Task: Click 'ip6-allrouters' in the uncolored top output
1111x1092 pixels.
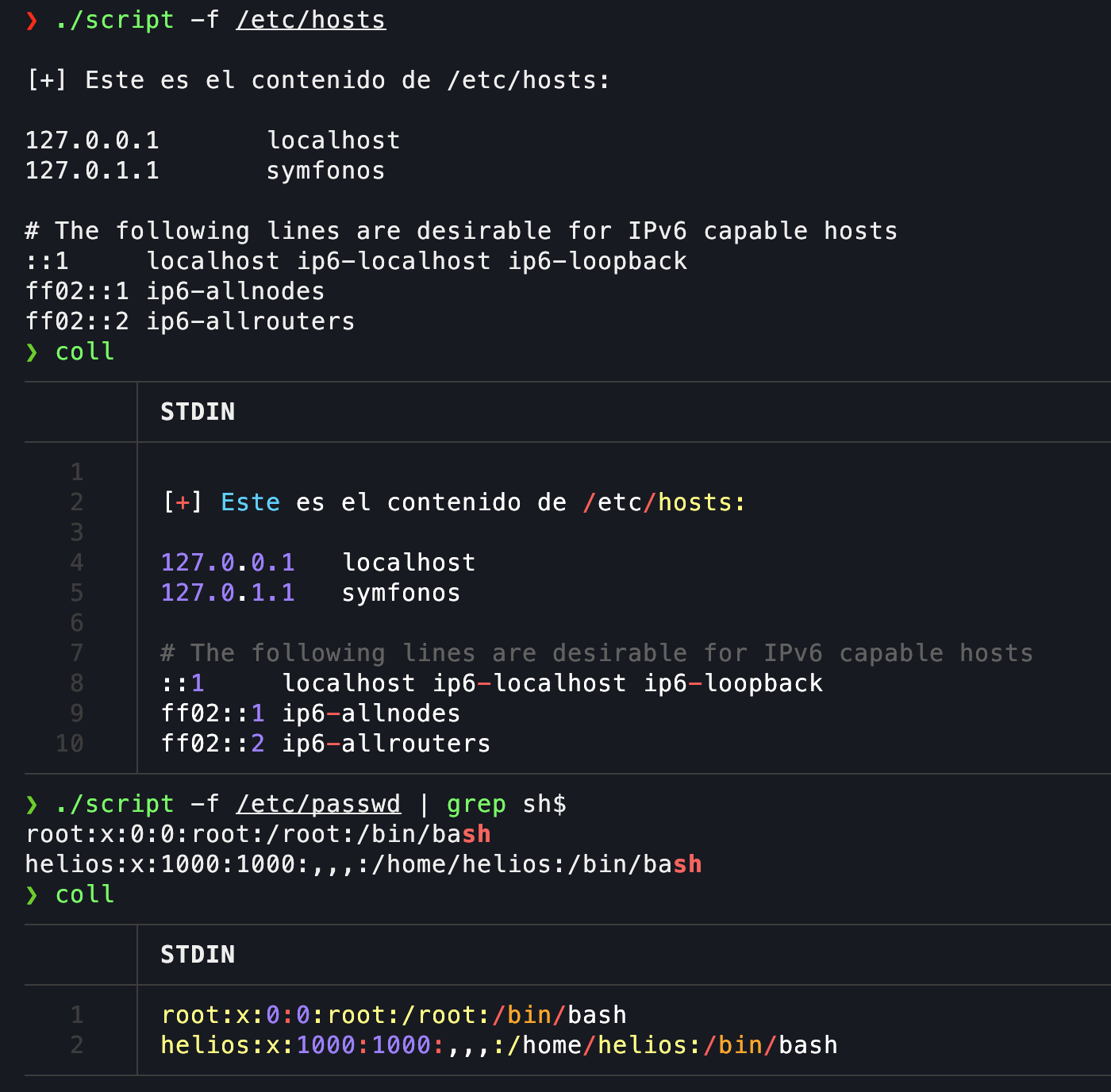Action: 250,322
